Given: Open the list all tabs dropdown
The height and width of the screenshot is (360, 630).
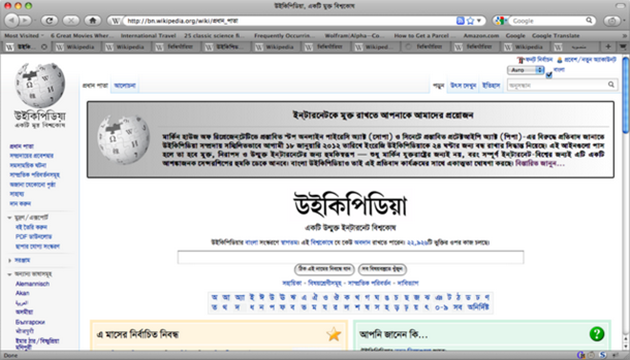Looking at the screenshot, I should tap(622, 47).
